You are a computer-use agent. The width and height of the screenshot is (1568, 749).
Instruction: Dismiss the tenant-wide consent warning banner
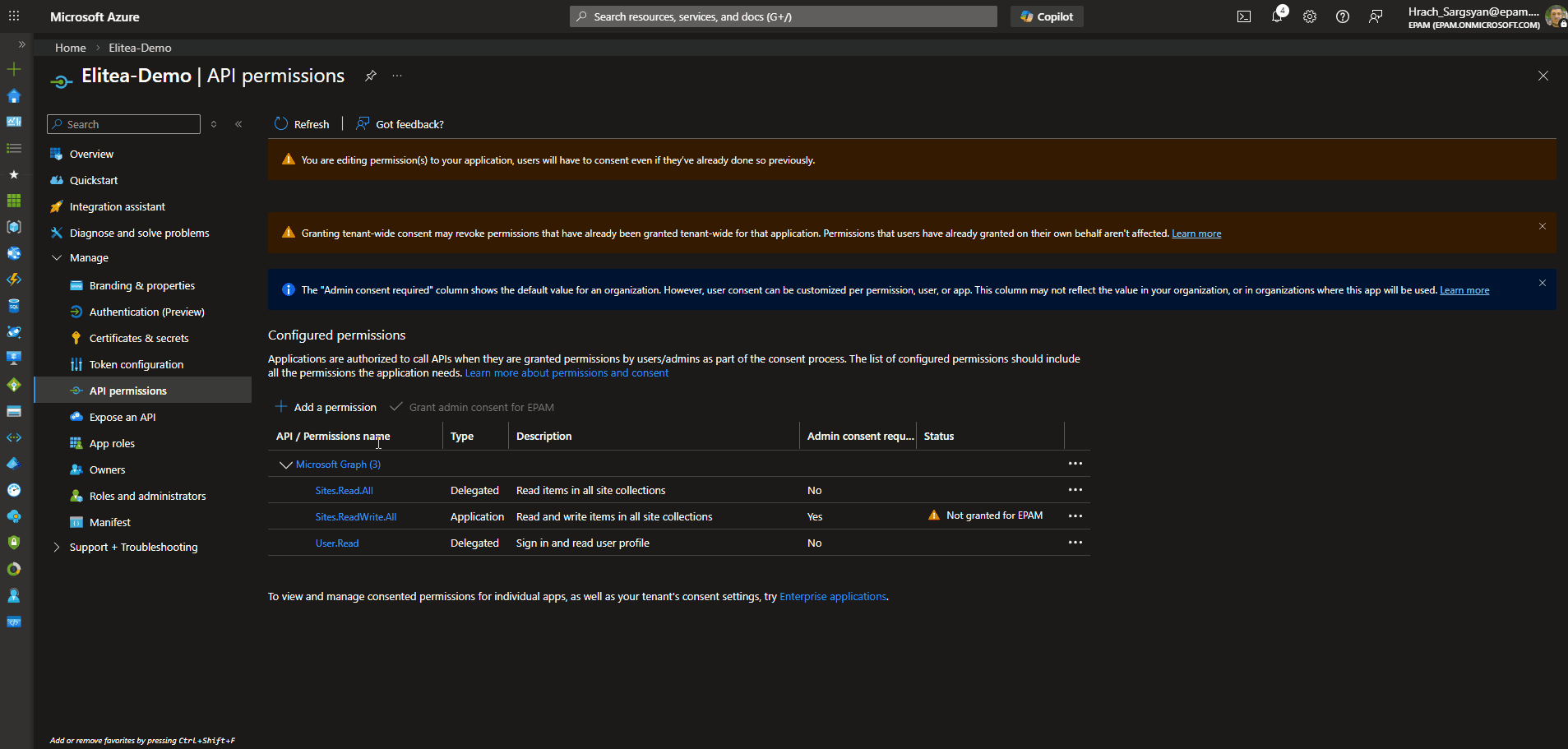point(1542,226)
